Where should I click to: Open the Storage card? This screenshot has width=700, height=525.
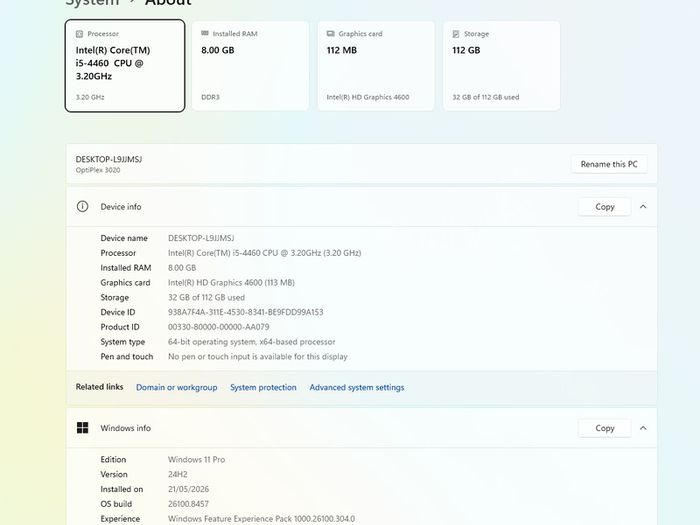pos(502,66)
